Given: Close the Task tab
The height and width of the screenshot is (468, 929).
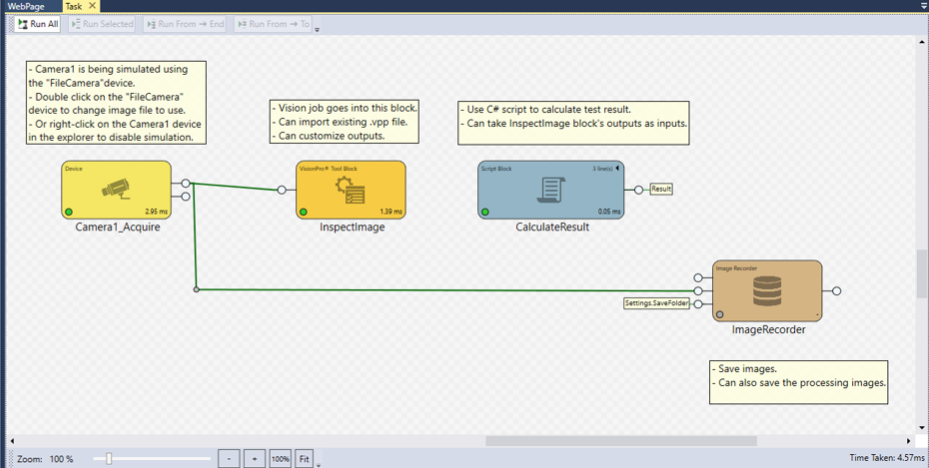Looking at the screenshot, I should click(92, 6).
